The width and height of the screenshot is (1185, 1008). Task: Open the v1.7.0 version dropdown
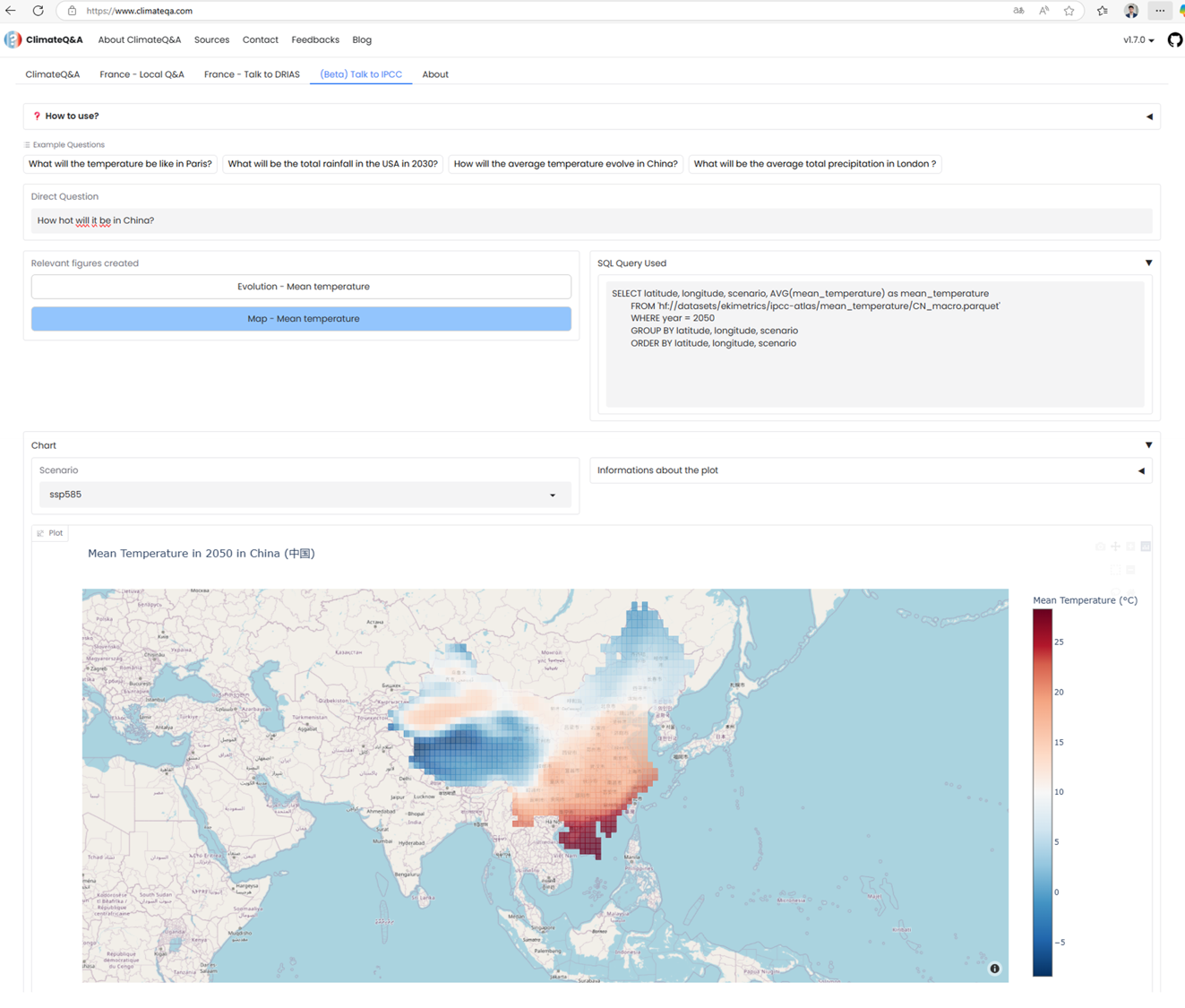(x=1138, y=39)
